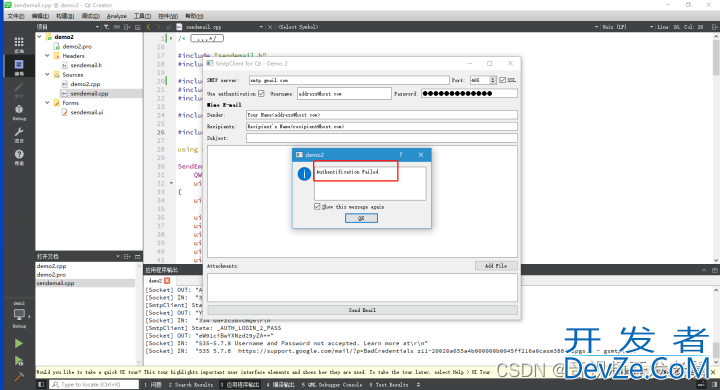Go back with the yellow left arrow

pos(149,27)
